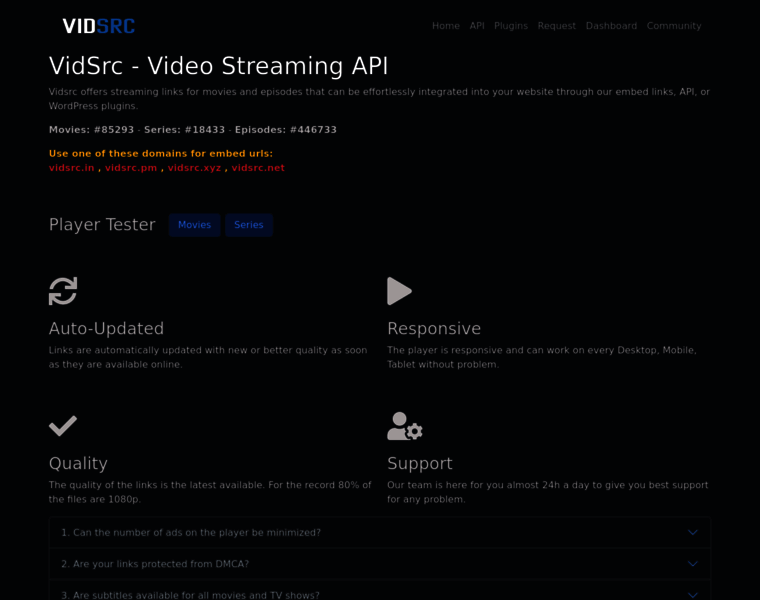Click the Support user-gear icon
Viewport: 760px width, 600px height.
coord(405,426)
